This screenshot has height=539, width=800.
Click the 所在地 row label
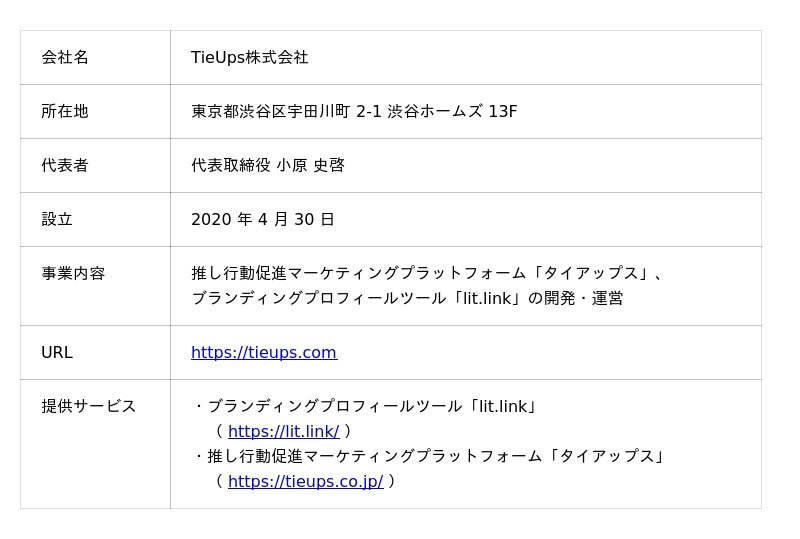[65, 111]
